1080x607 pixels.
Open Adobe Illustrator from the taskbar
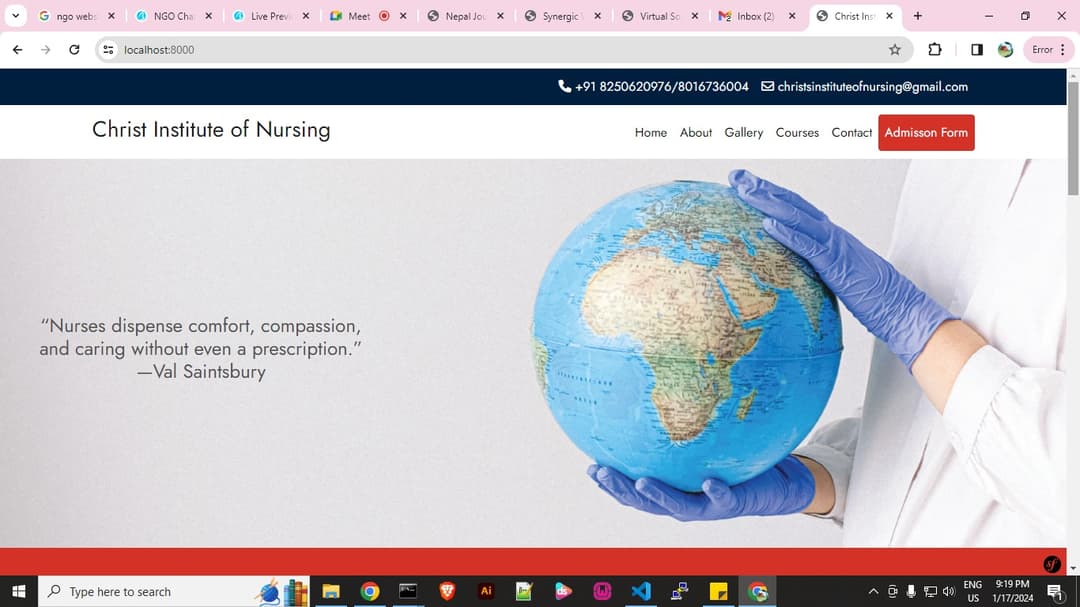[486, 591]
